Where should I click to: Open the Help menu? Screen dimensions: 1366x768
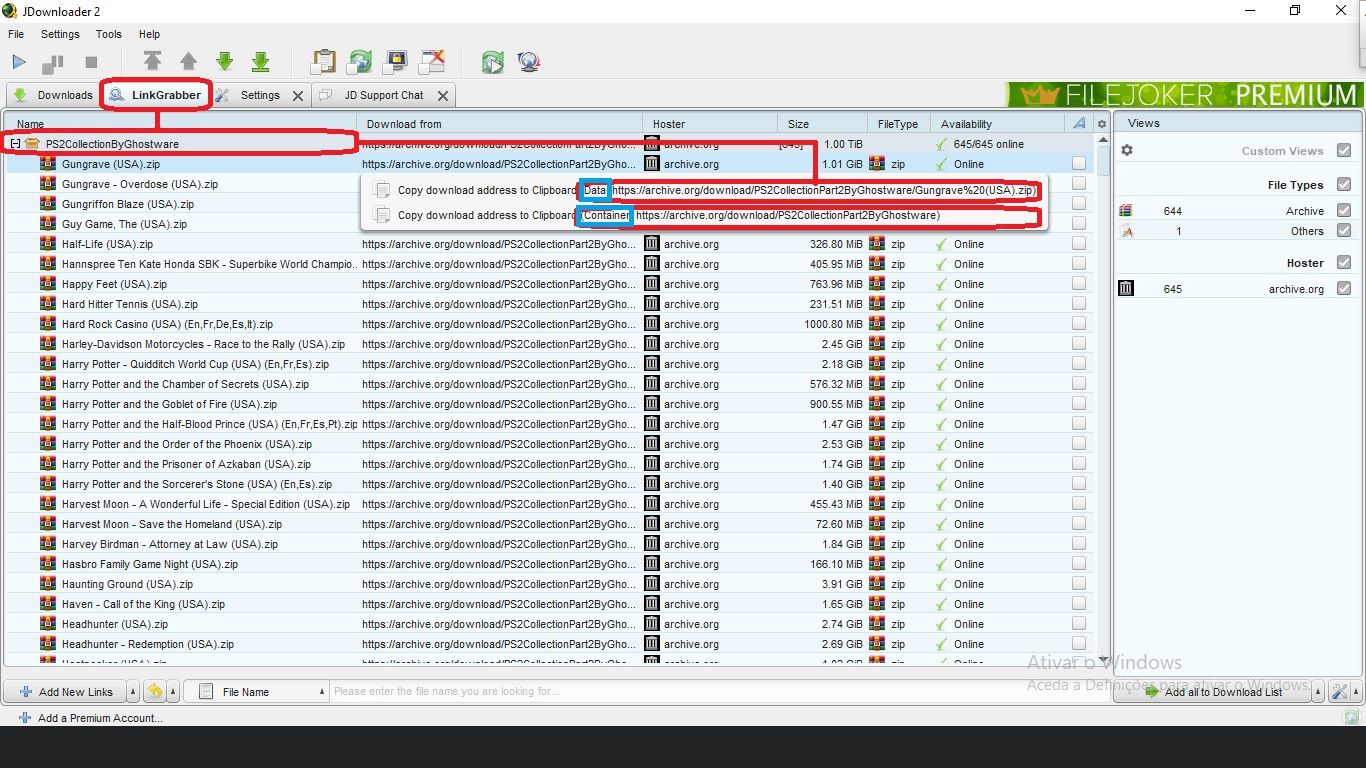coord(149,34)
